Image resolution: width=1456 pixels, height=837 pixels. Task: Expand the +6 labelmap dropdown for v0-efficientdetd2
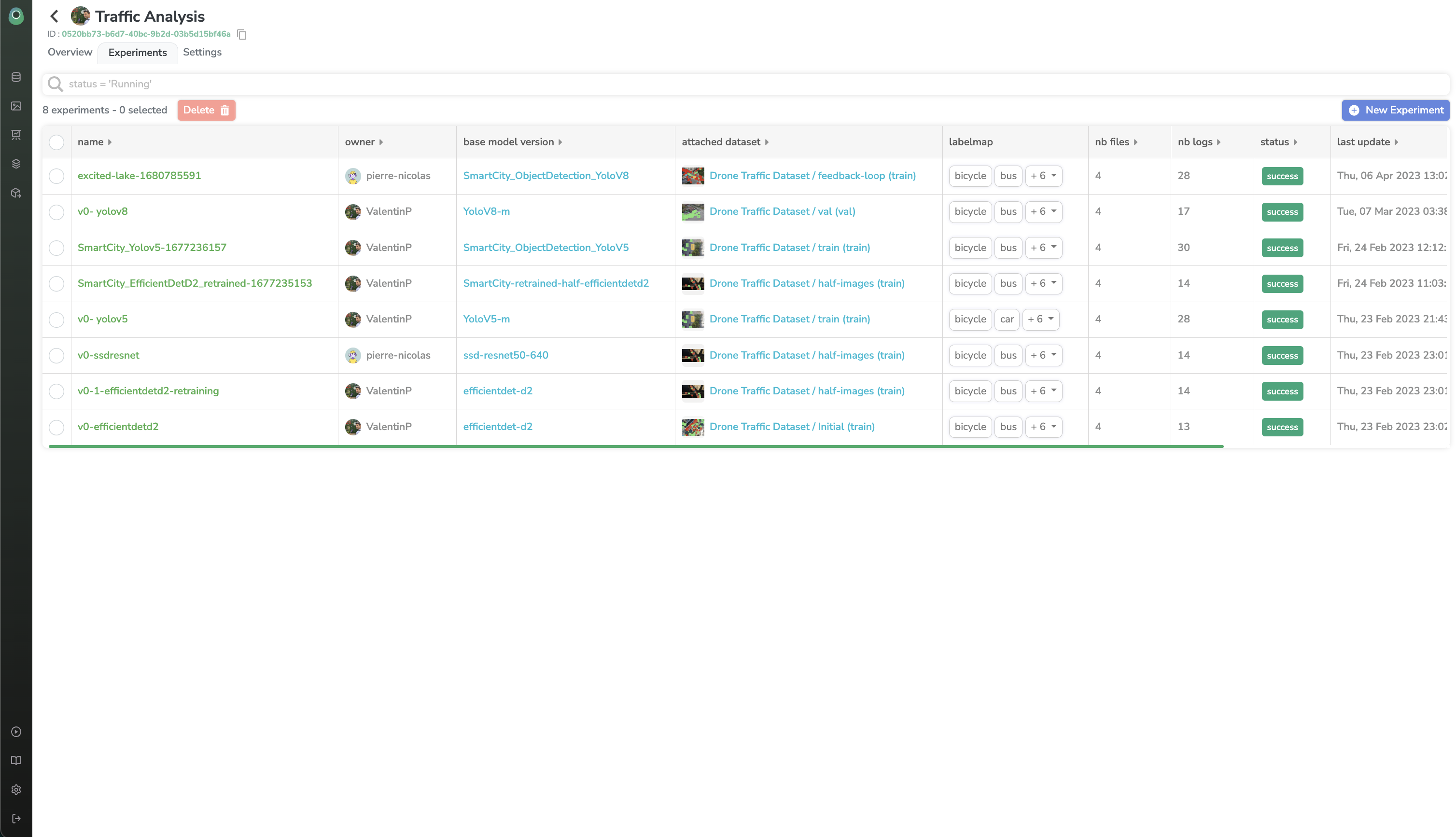click(1043, 427)
